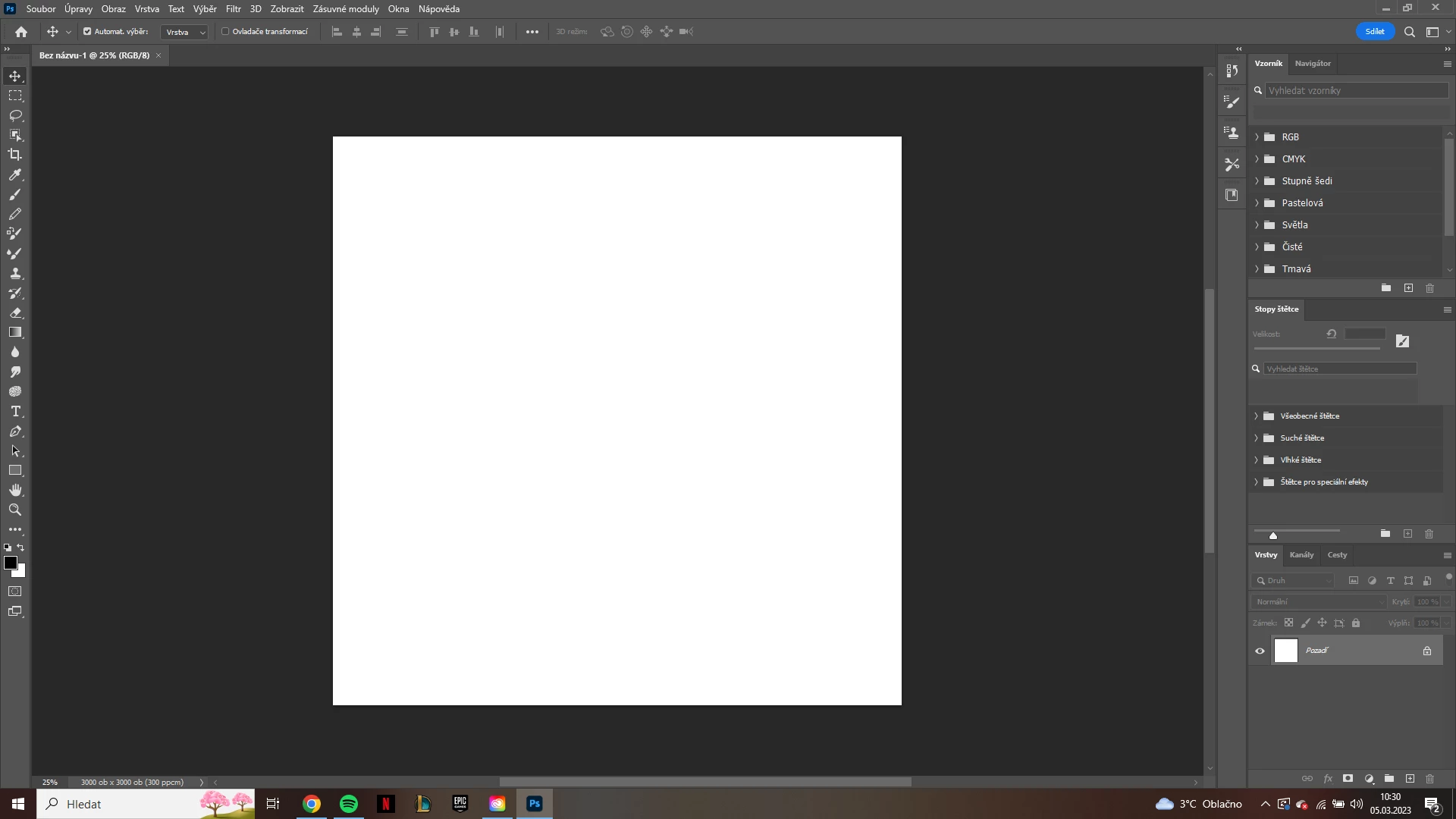Screen dimensions: 1456x819
Task: Open the Vrstva auto-select dropdown
Action: pos(186,32)
